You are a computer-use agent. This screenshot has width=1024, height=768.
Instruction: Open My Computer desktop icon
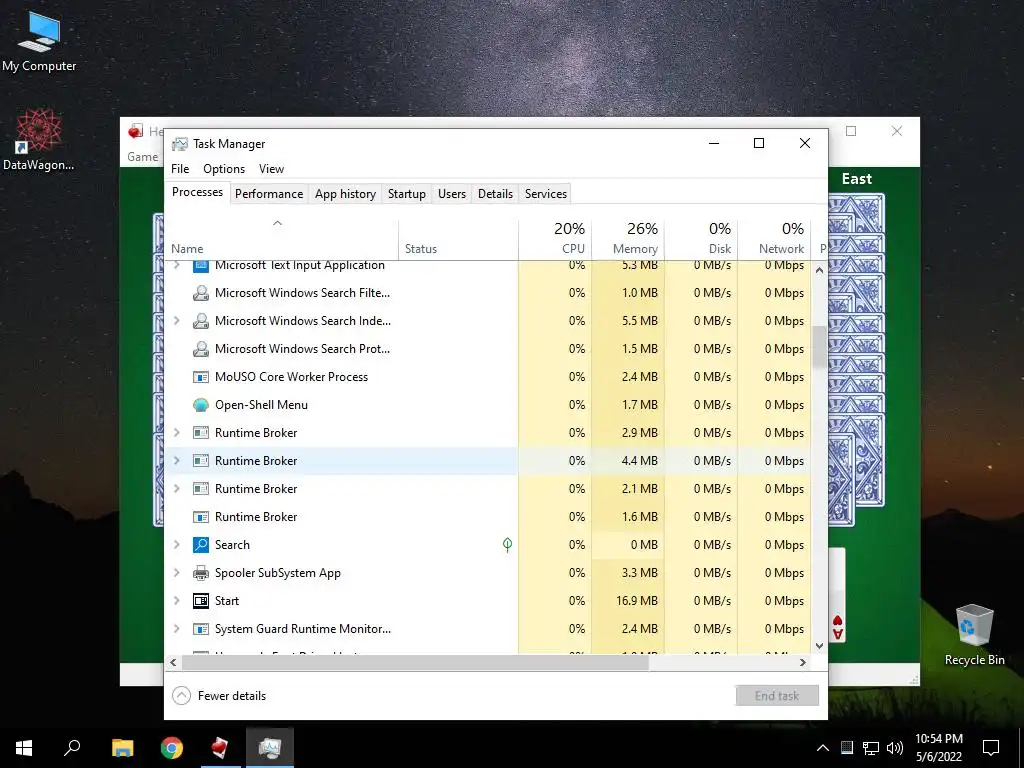(39, 41)
